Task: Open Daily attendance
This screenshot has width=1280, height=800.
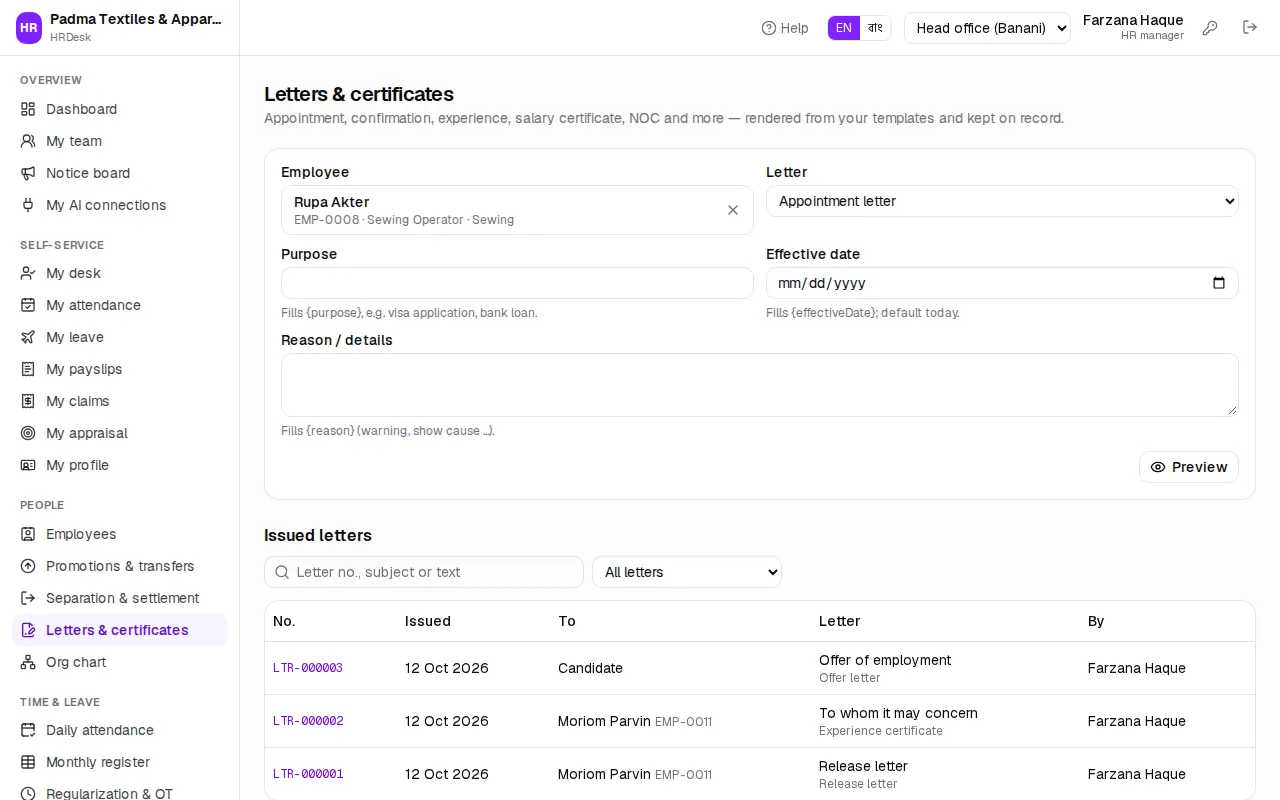Action: pyautogui.click(x=120, y=730)
